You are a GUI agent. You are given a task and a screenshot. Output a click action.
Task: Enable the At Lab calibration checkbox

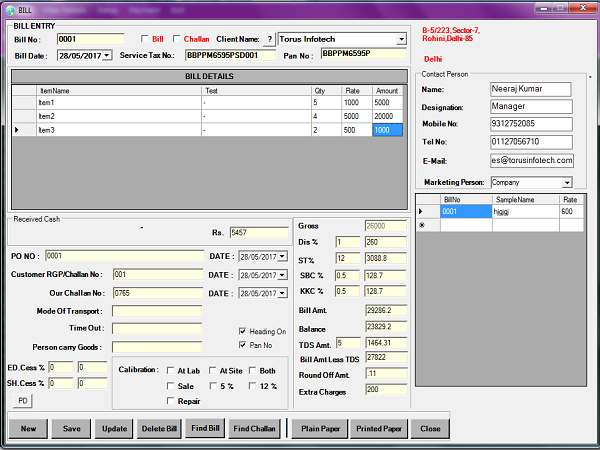[170, 370]
